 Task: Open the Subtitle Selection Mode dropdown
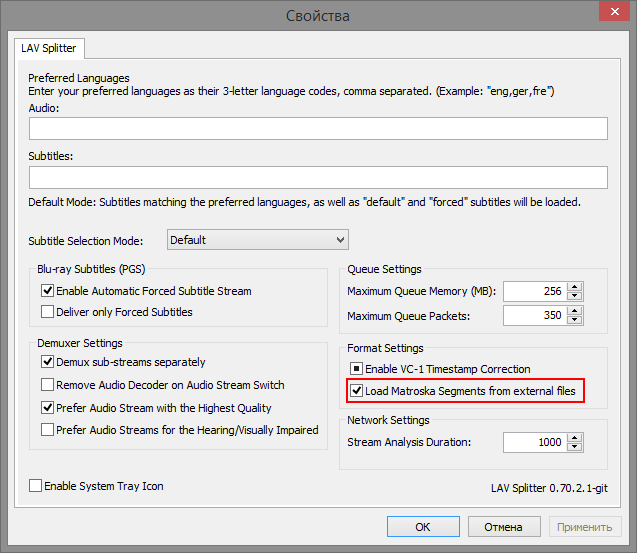point(256,240)
